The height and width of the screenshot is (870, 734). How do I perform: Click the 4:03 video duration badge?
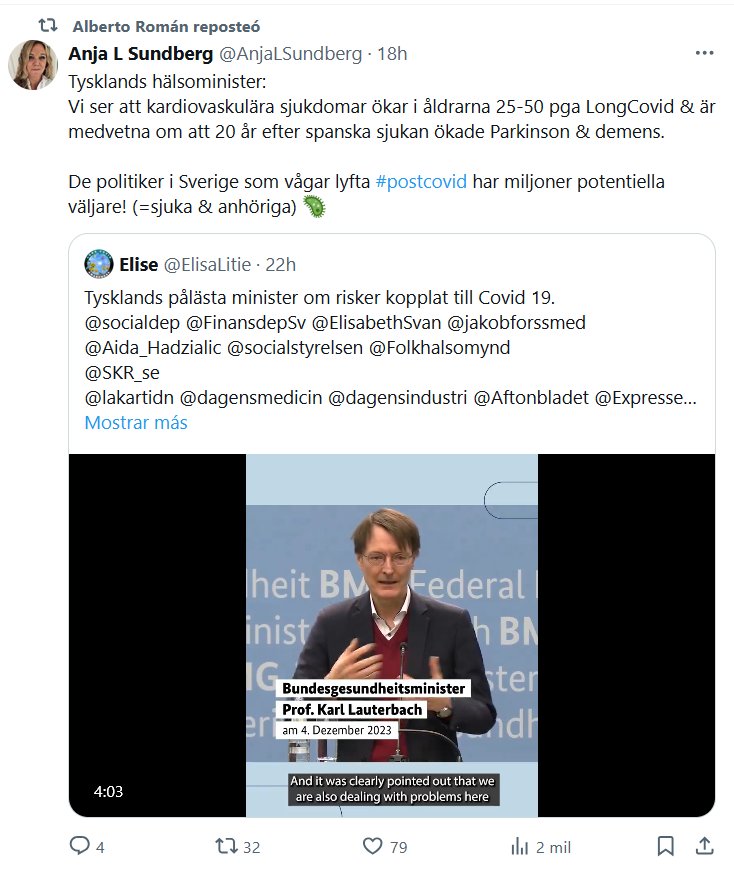click(108, 791)
